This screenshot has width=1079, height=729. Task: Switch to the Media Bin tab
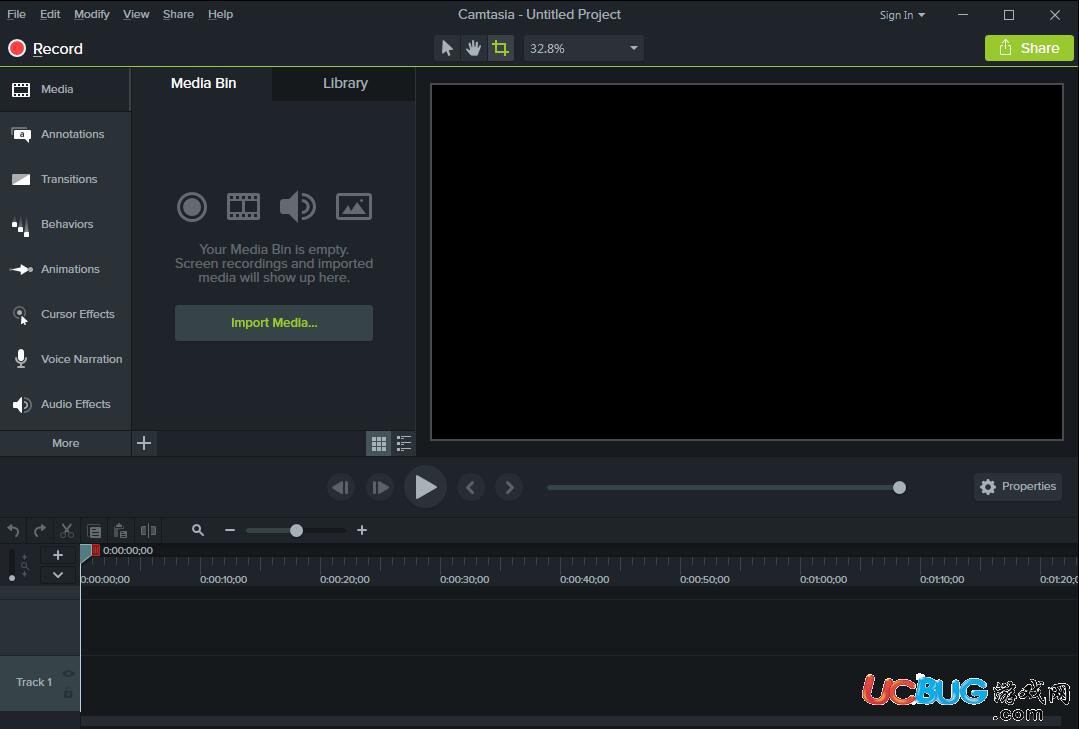tap(203, 83)
